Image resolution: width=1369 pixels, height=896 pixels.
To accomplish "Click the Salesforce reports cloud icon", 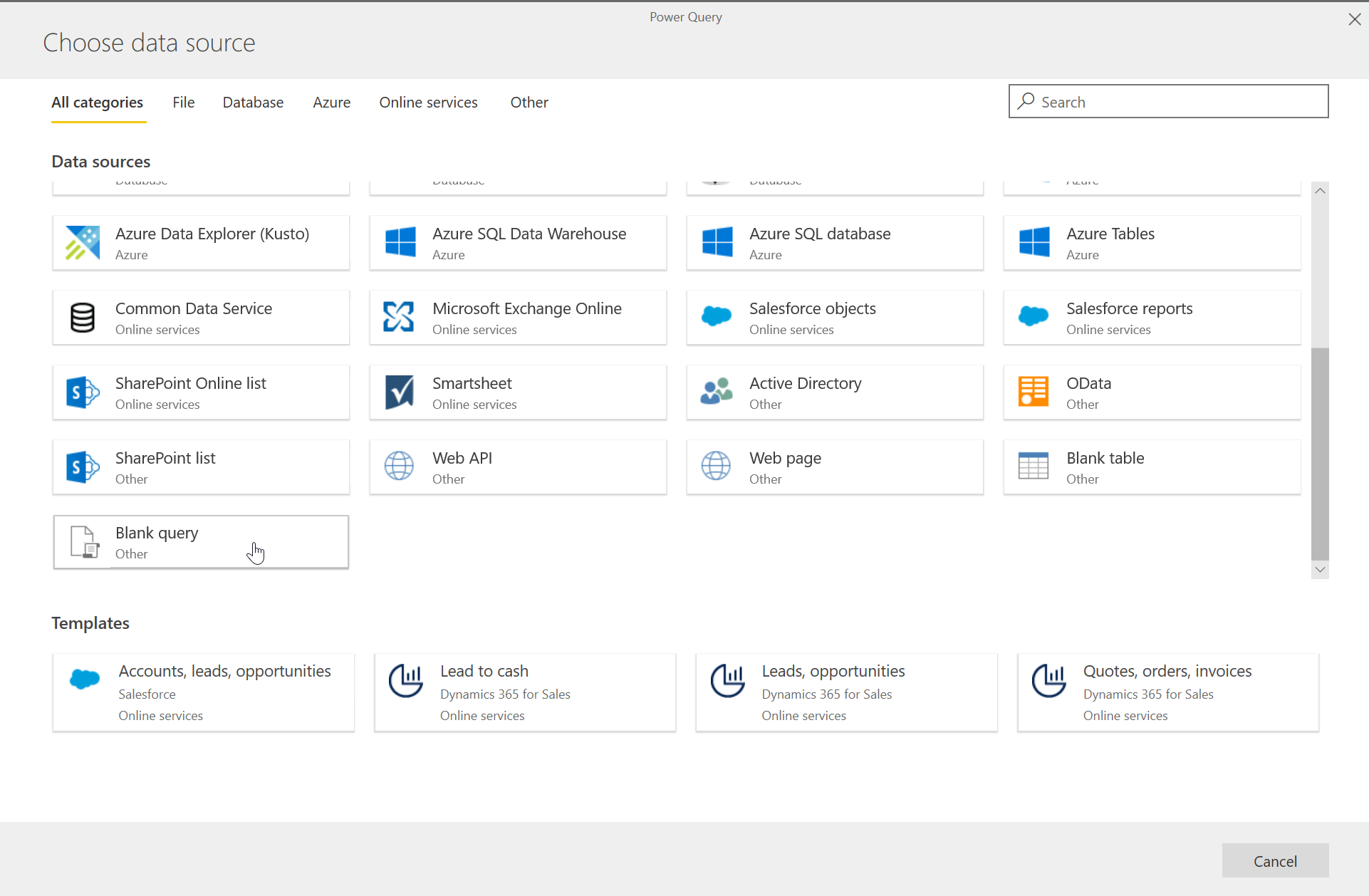I will [x=1034, y=316].
